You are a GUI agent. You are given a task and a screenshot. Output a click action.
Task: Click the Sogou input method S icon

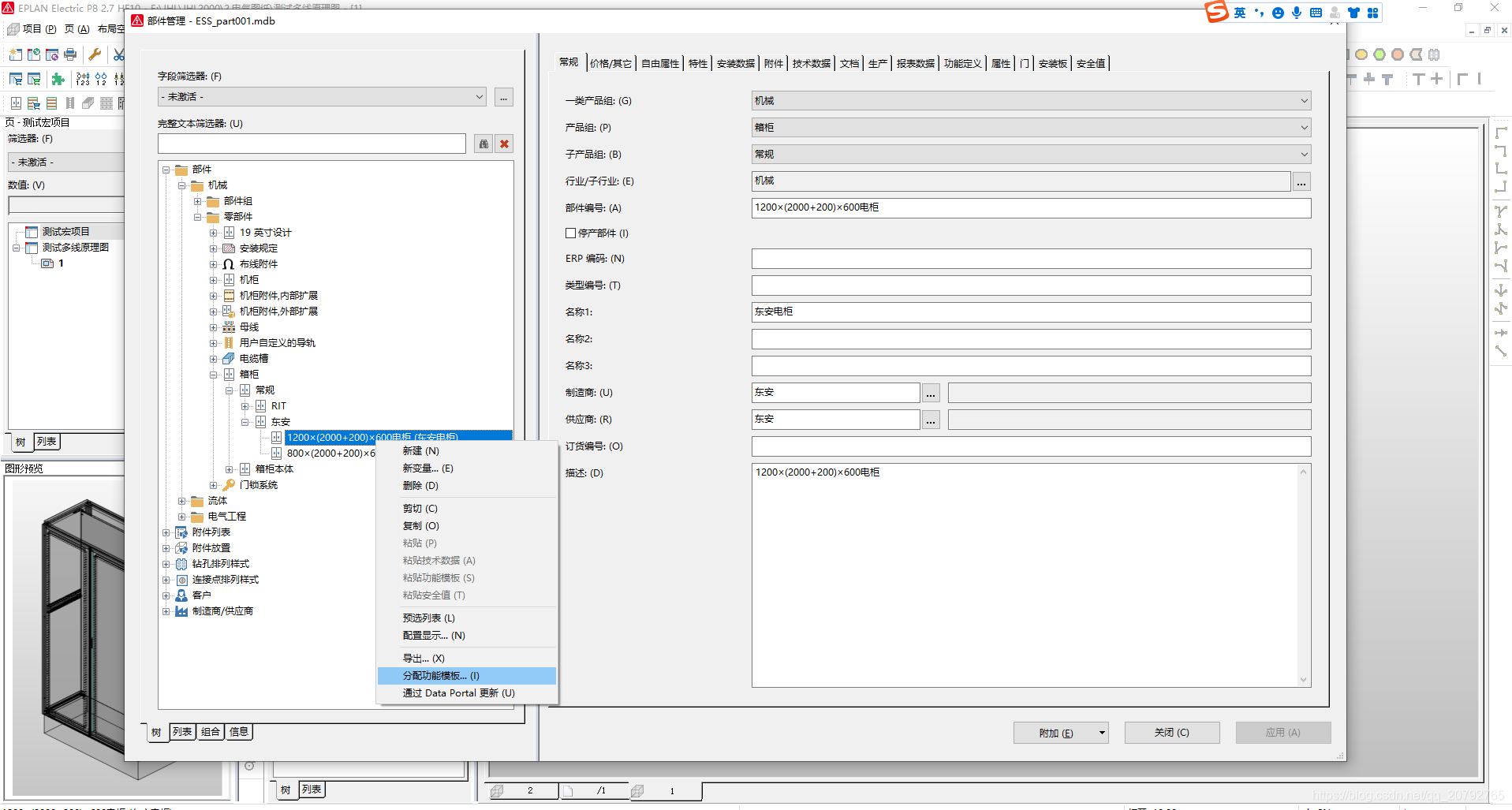pos(1216,12)
